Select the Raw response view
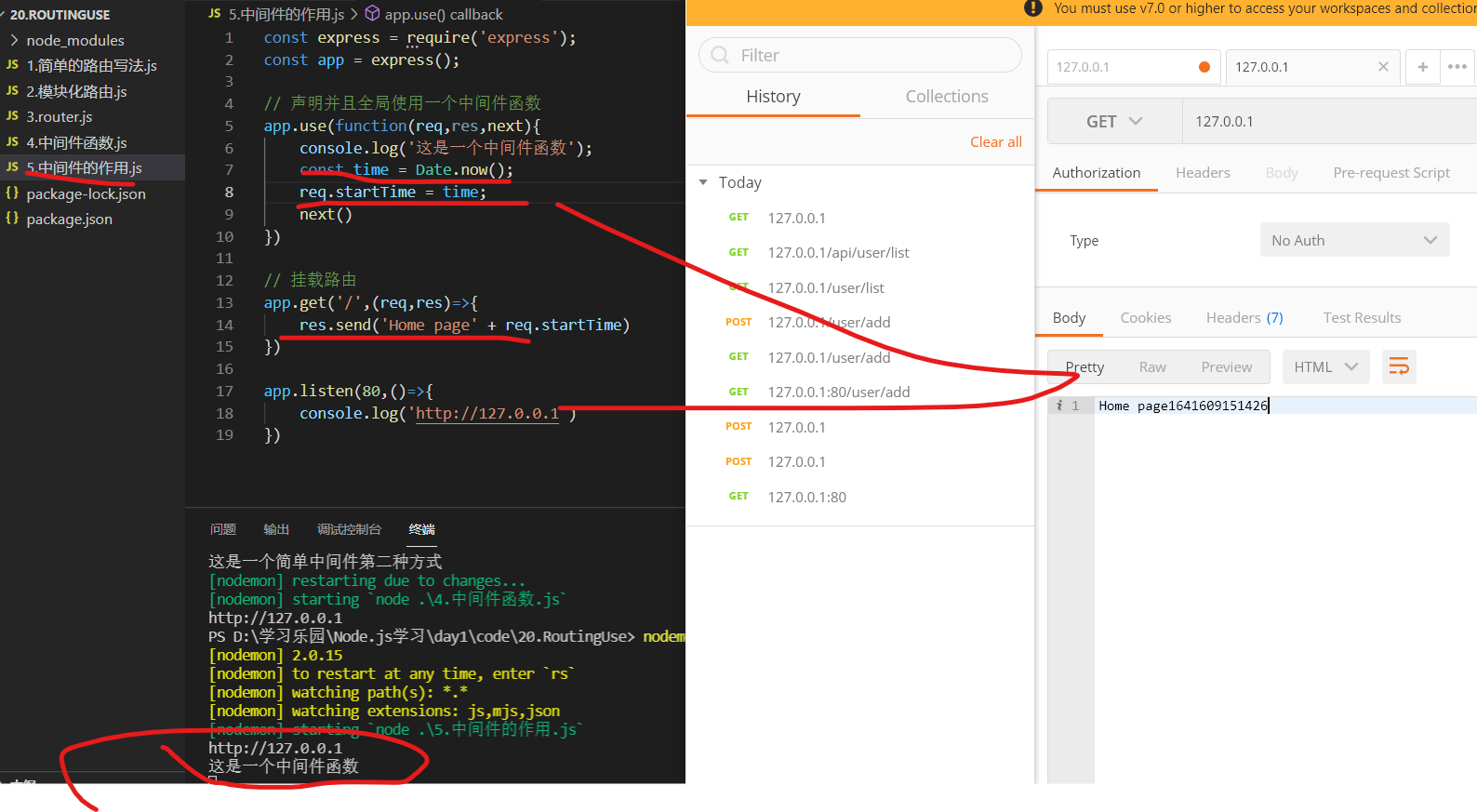Viewport: 1477px width, 812px height. (1152, 367)
